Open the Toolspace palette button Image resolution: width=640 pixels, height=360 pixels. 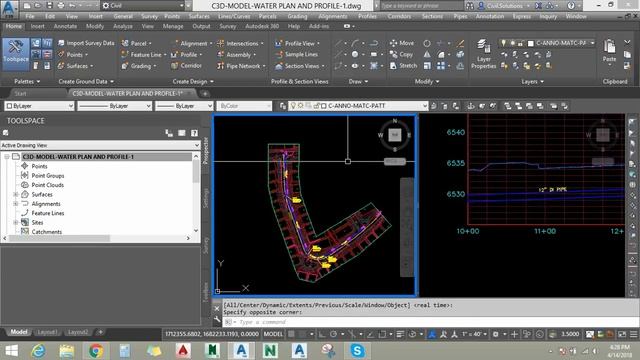pyautogui.click(x=16, y=54)
